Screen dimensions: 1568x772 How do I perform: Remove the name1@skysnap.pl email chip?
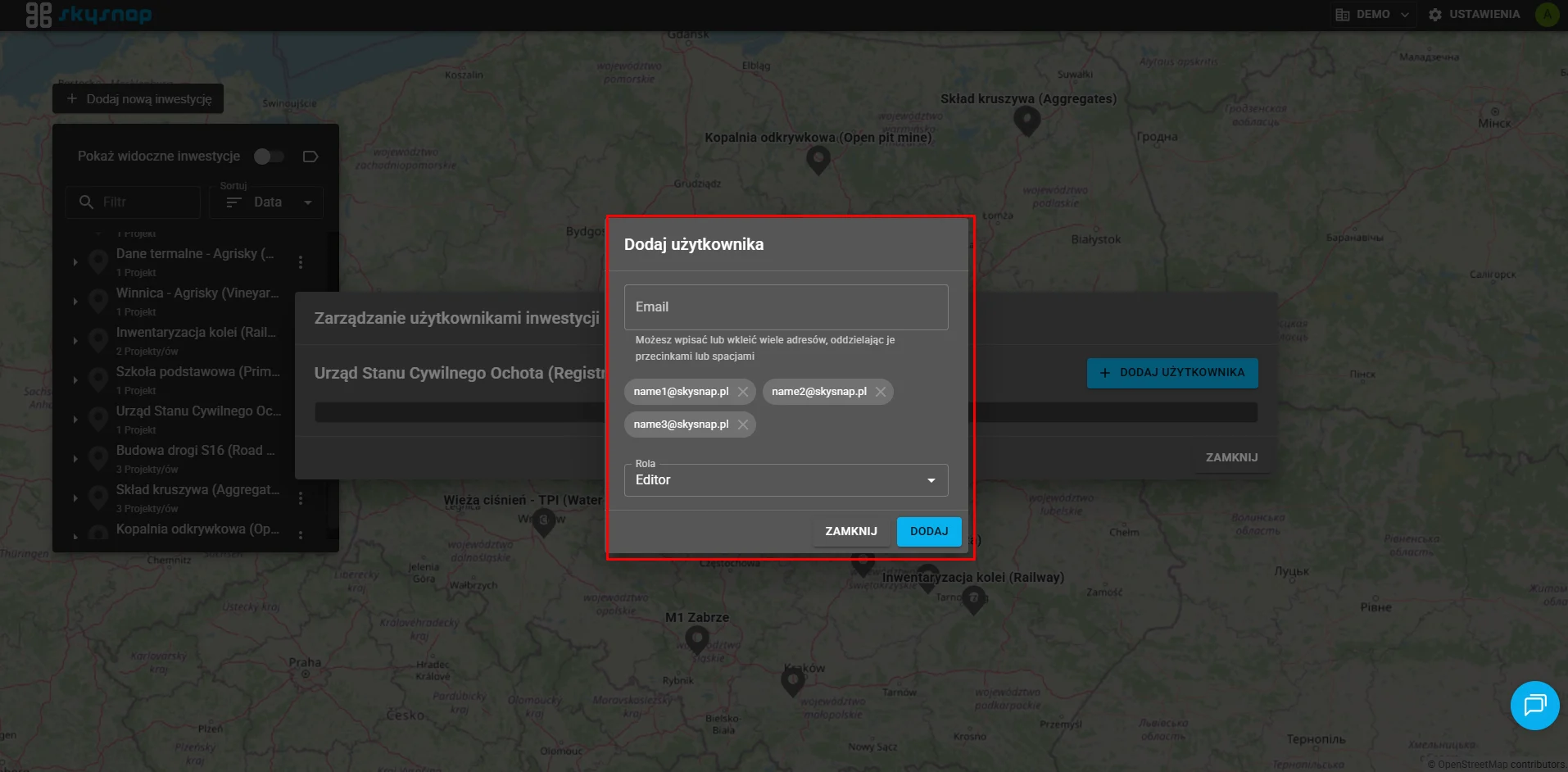pyautogui.click(x=742, y=392)
